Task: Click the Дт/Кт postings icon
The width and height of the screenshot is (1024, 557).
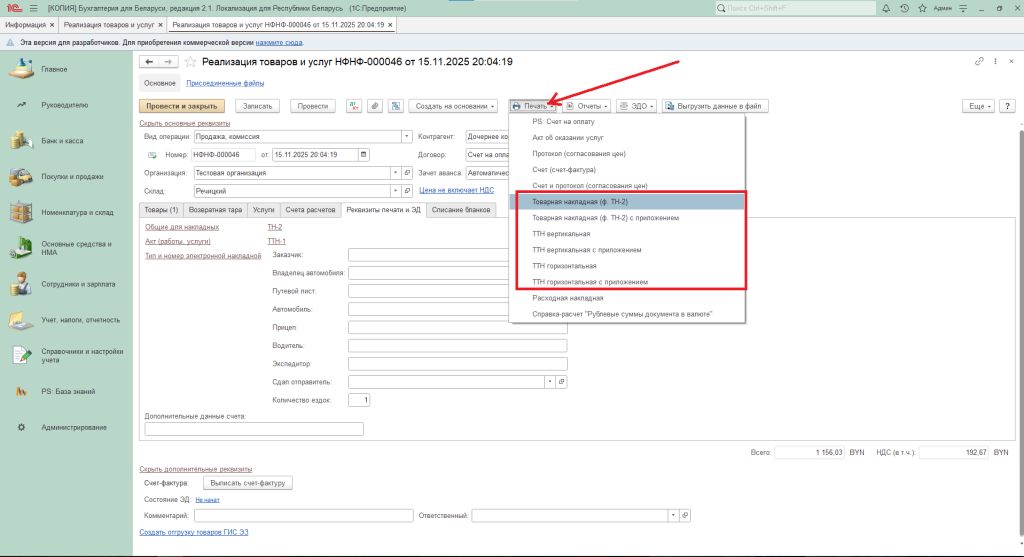Action: [353, 105]
